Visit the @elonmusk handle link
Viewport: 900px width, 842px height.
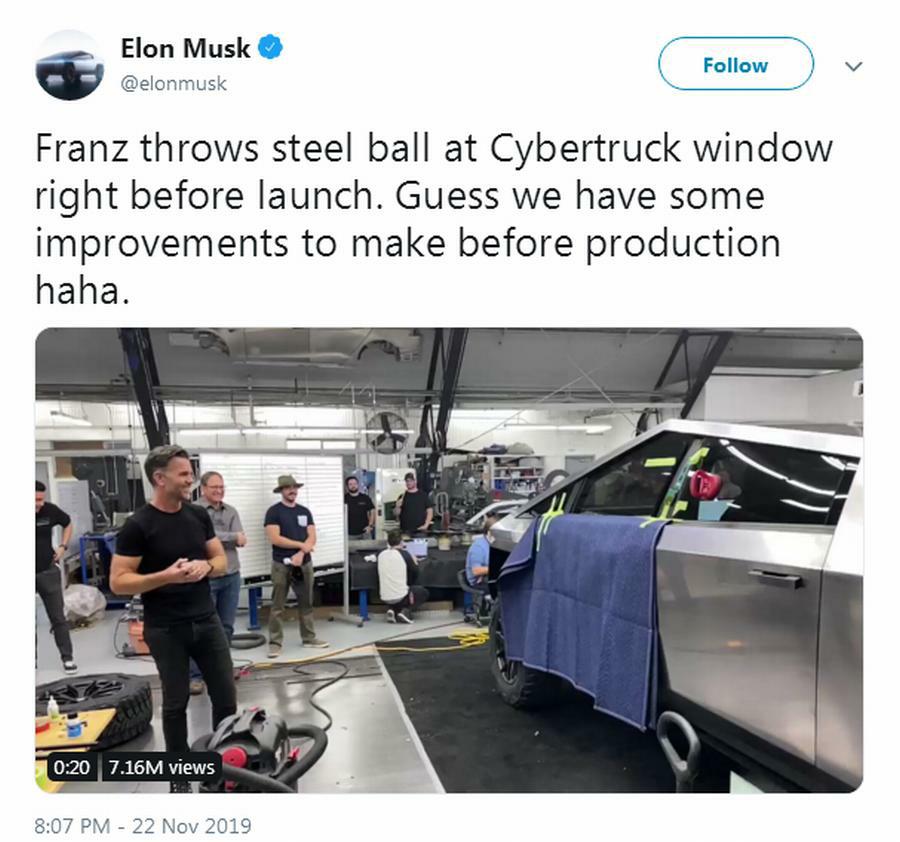[174, 84]
